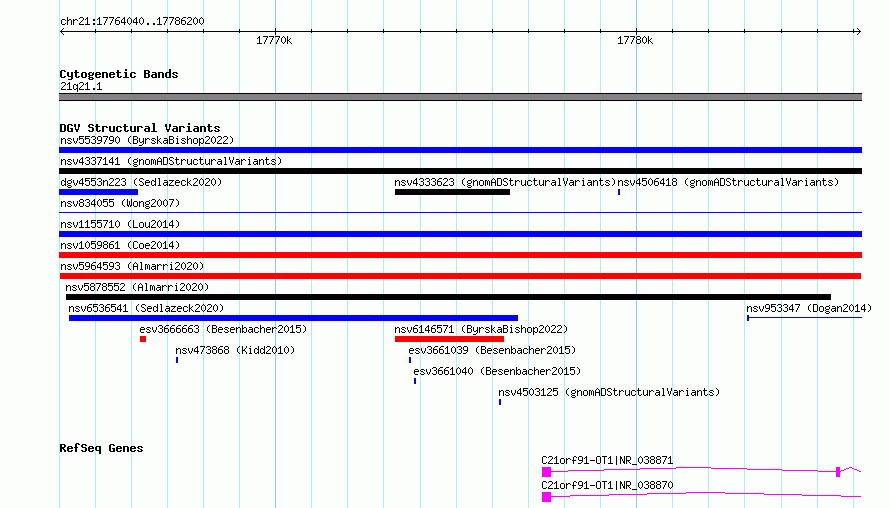This screenshot has width=890, height=508.
Task: Select the thin blue nsv953347 line
Action: tap(805, 318)
